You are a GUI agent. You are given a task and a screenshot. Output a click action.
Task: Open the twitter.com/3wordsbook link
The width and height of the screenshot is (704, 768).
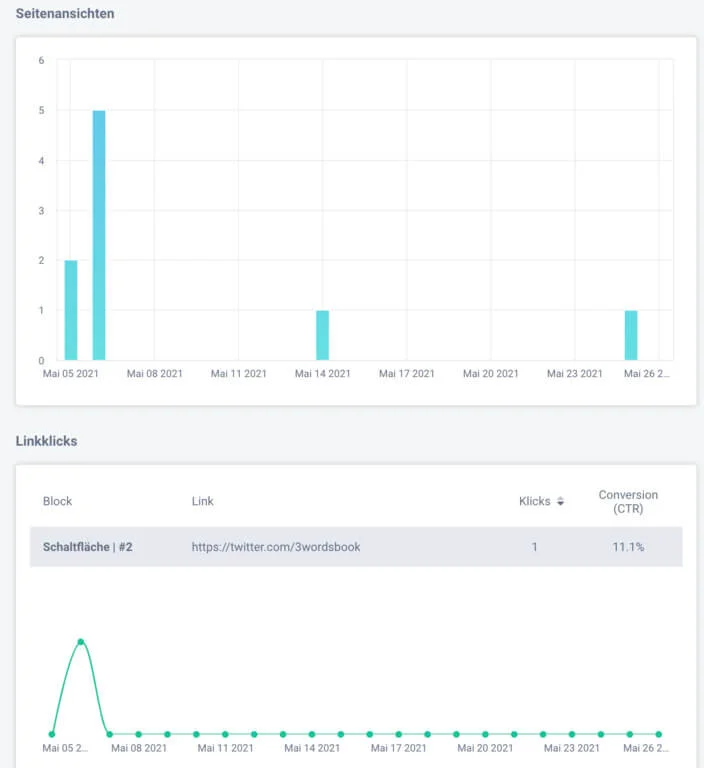(275, 547)
